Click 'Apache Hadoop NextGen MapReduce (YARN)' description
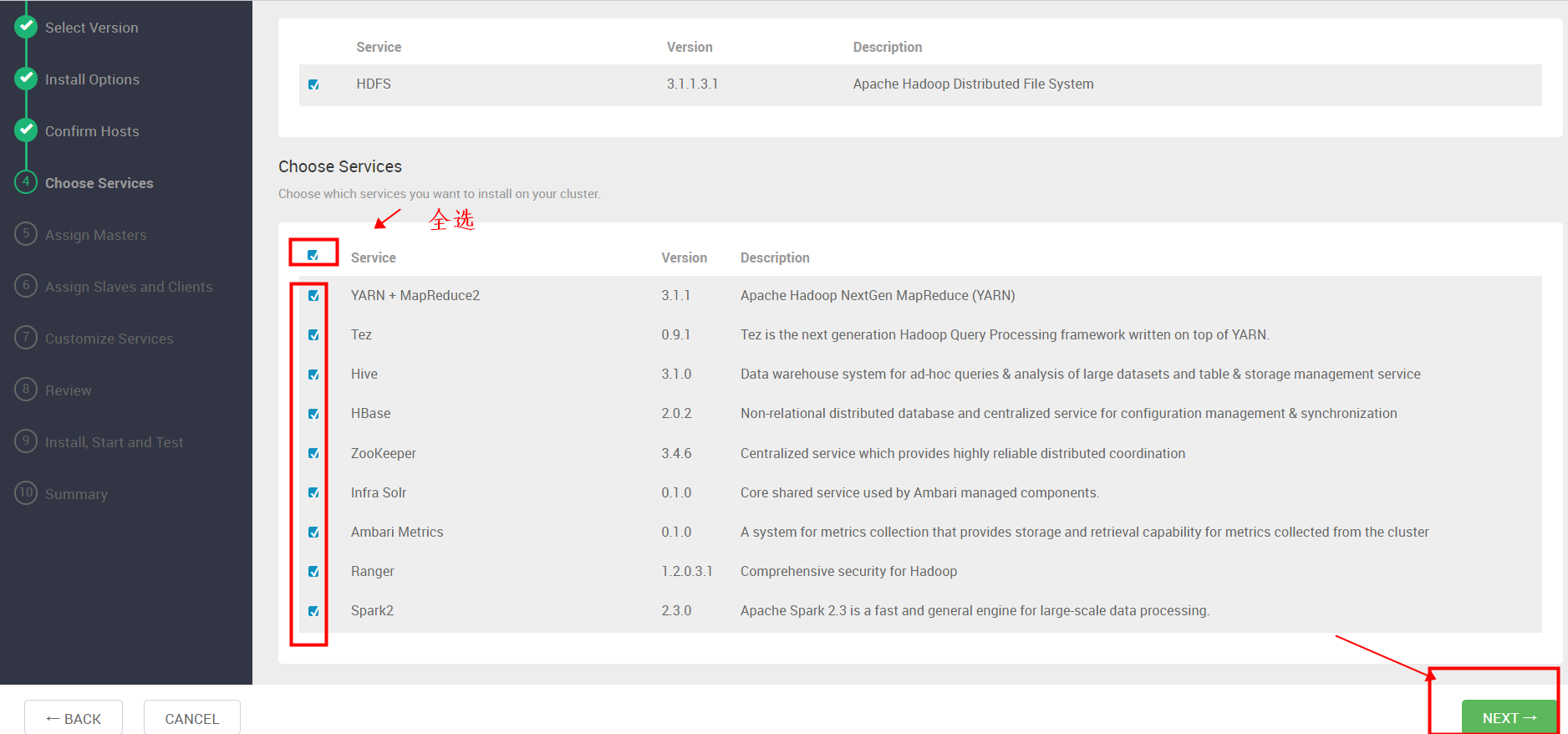 tap(878, 295)
